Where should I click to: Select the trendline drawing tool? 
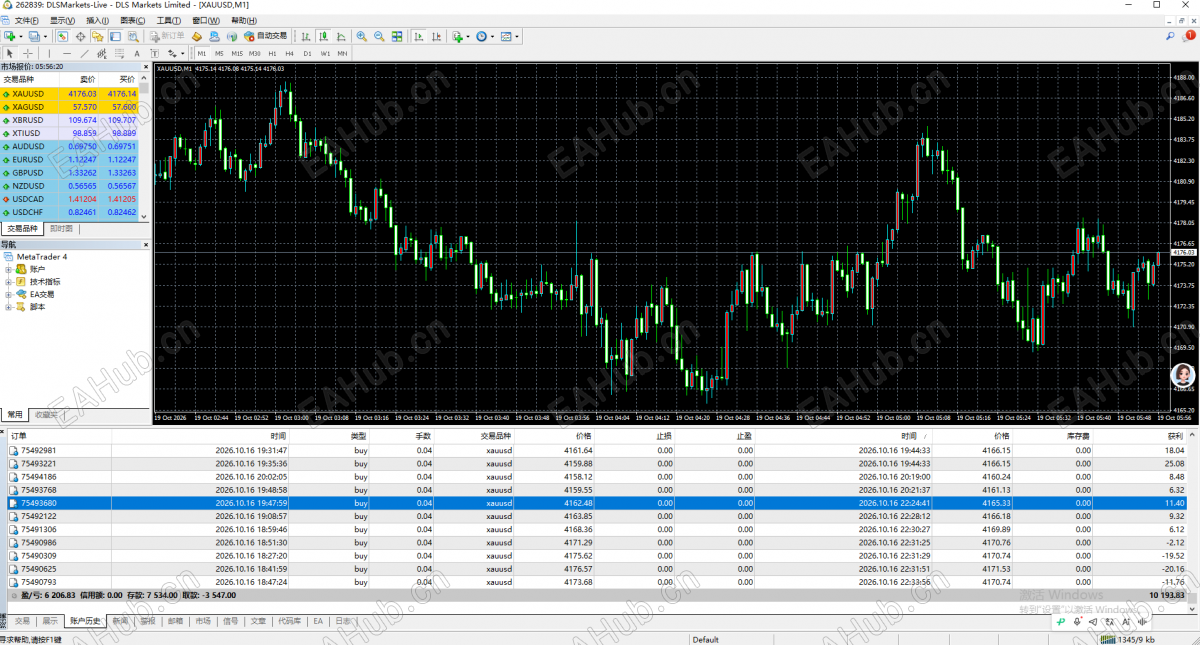84,53
